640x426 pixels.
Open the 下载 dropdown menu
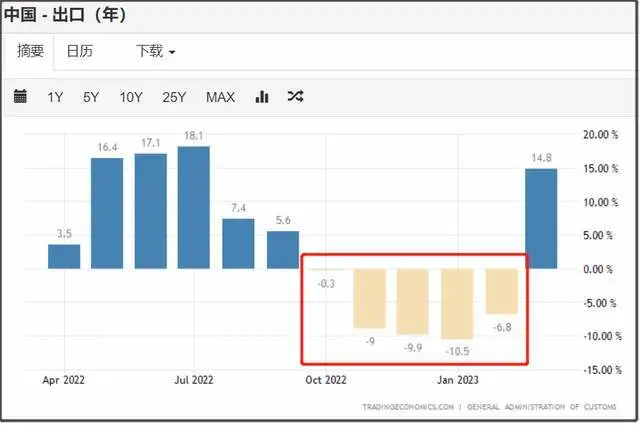tap(155, 51)
